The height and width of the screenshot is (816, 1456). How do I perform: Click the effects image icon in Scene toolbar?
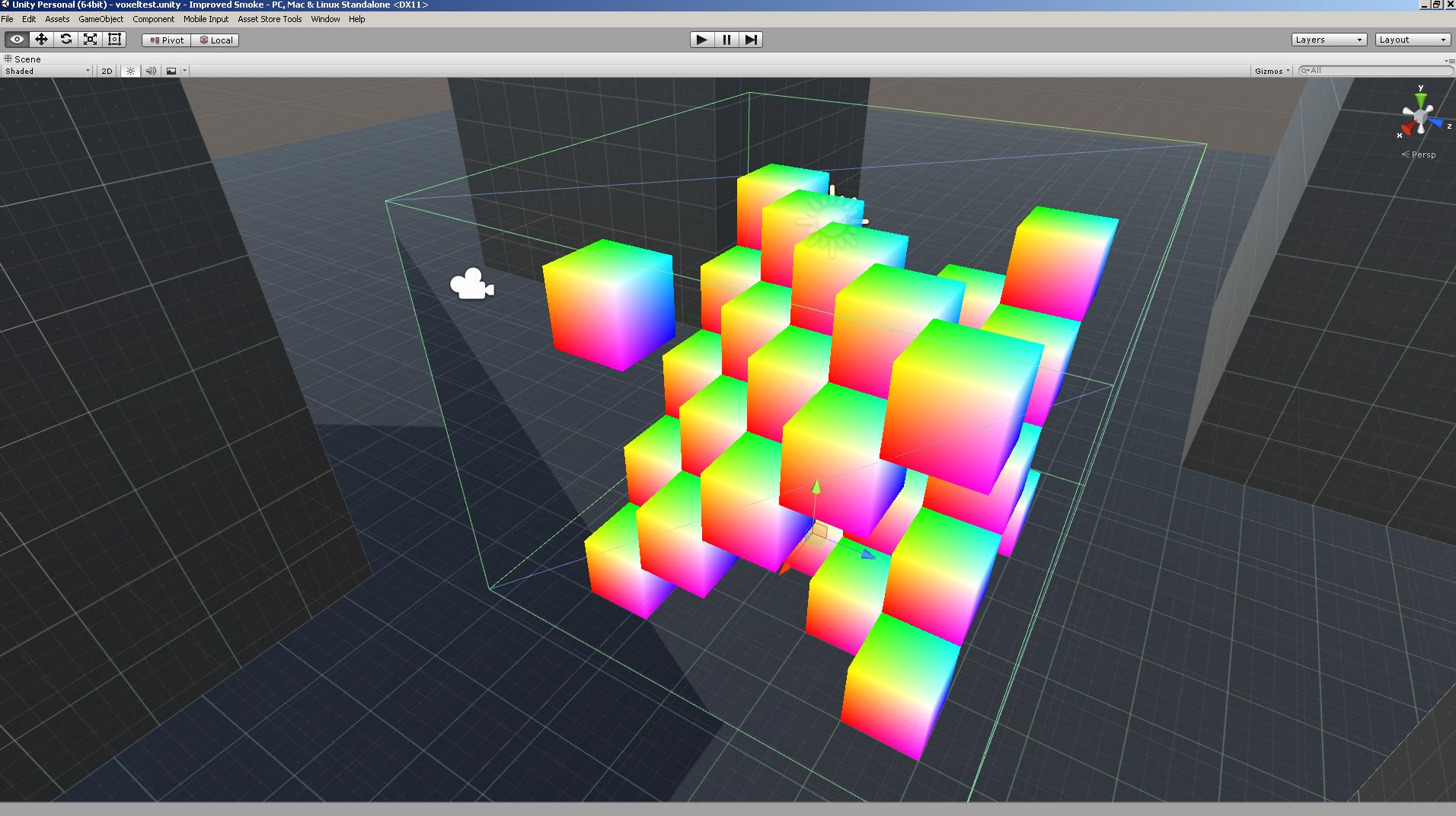pos(172,70)
